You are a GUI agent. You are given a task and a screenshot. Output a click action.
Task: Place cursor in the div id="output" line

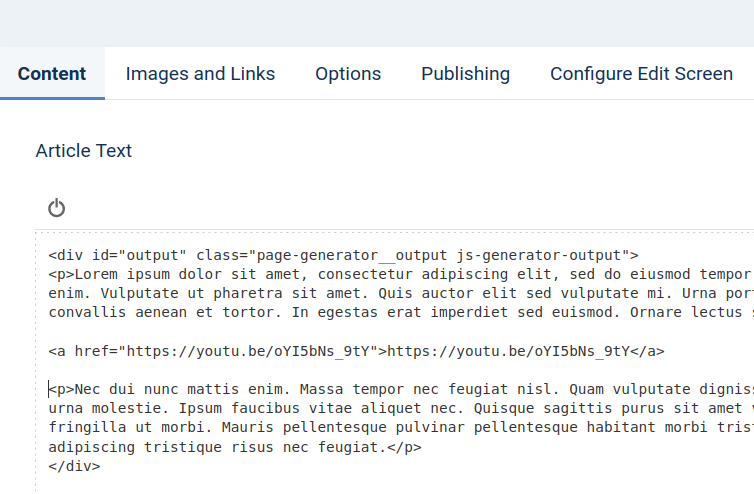[x=343, y=255]
